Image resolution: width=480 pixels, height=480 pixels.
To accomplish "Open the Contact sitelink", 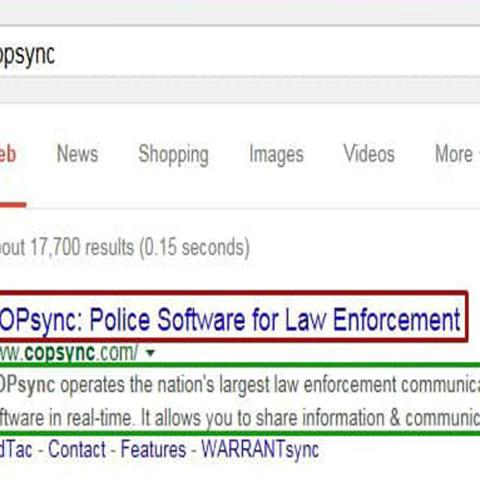I will (x=77, y=449).
